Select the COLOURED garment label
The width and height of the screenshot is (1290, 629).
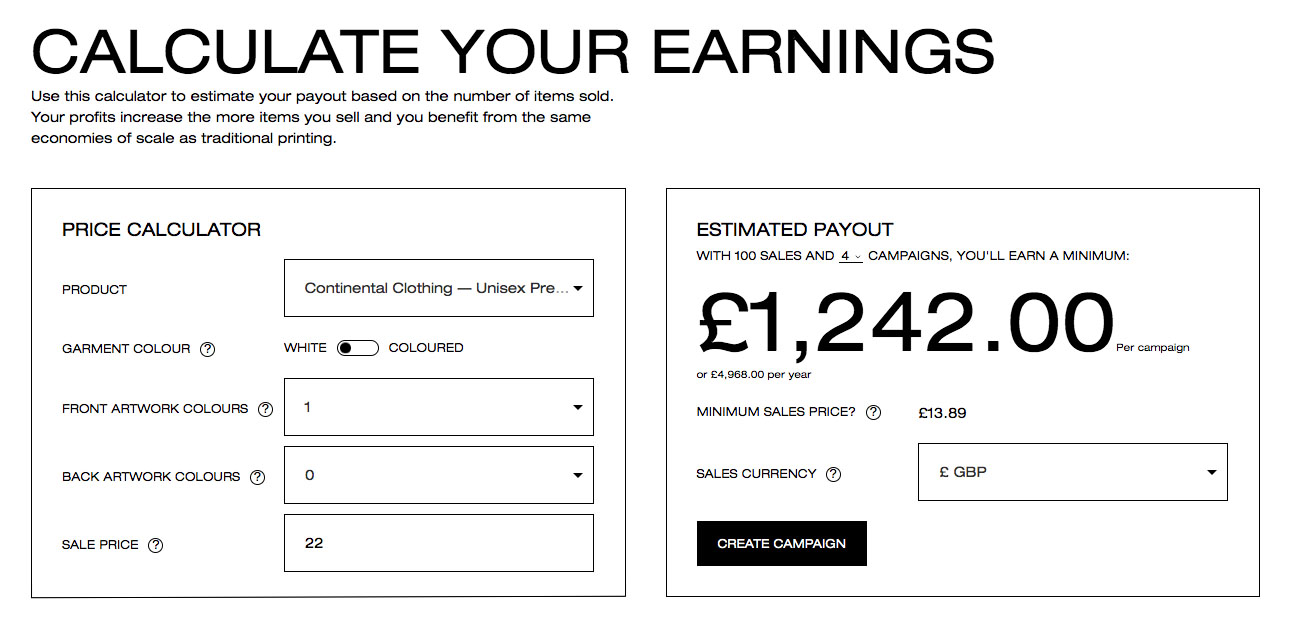coord(425,348)
